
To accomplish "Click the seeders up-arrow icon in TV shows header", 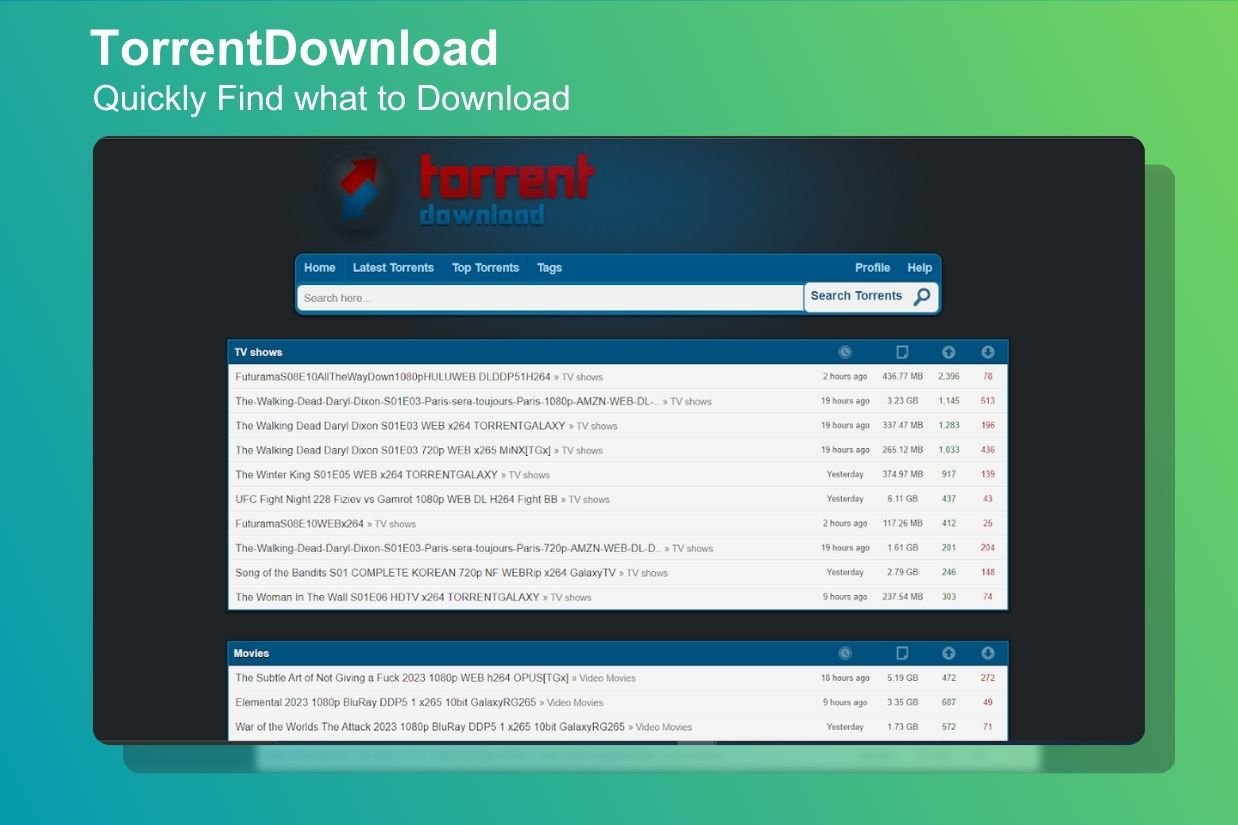I will 948,352.
